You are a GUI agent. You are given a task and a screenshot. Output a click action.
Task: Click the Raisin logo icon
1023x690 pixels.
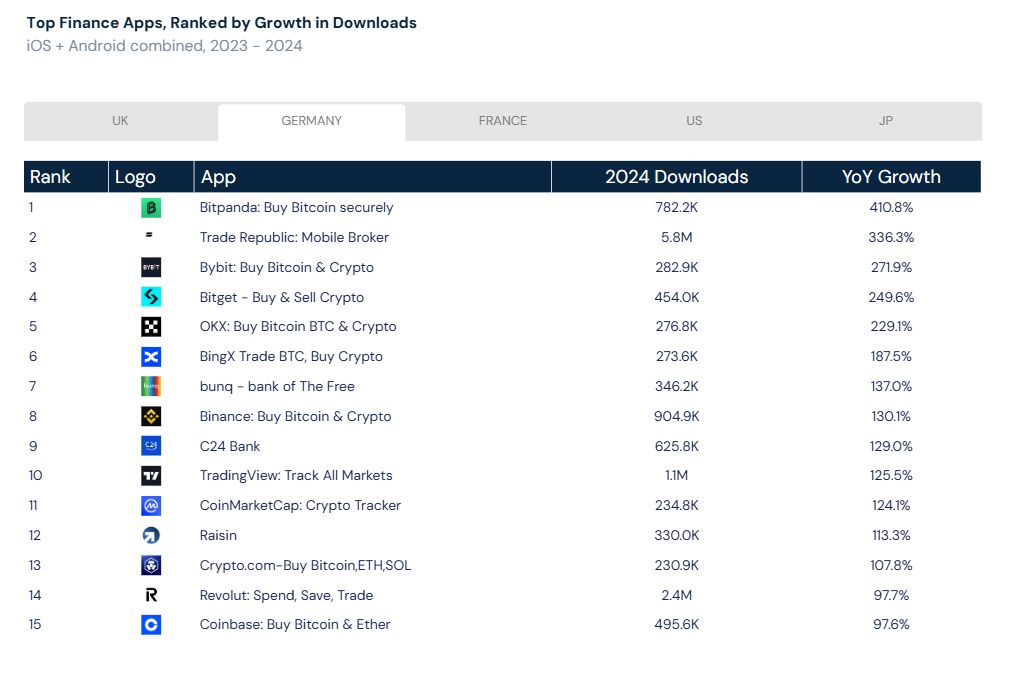[x=151, y=535]
